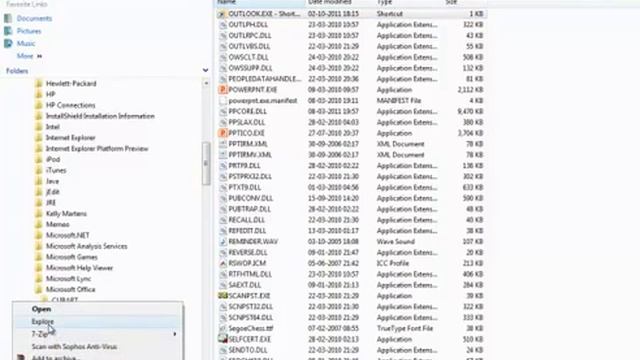Select file OWSSUPP.DLL
The image size is (640, 360).
point(250,68)
